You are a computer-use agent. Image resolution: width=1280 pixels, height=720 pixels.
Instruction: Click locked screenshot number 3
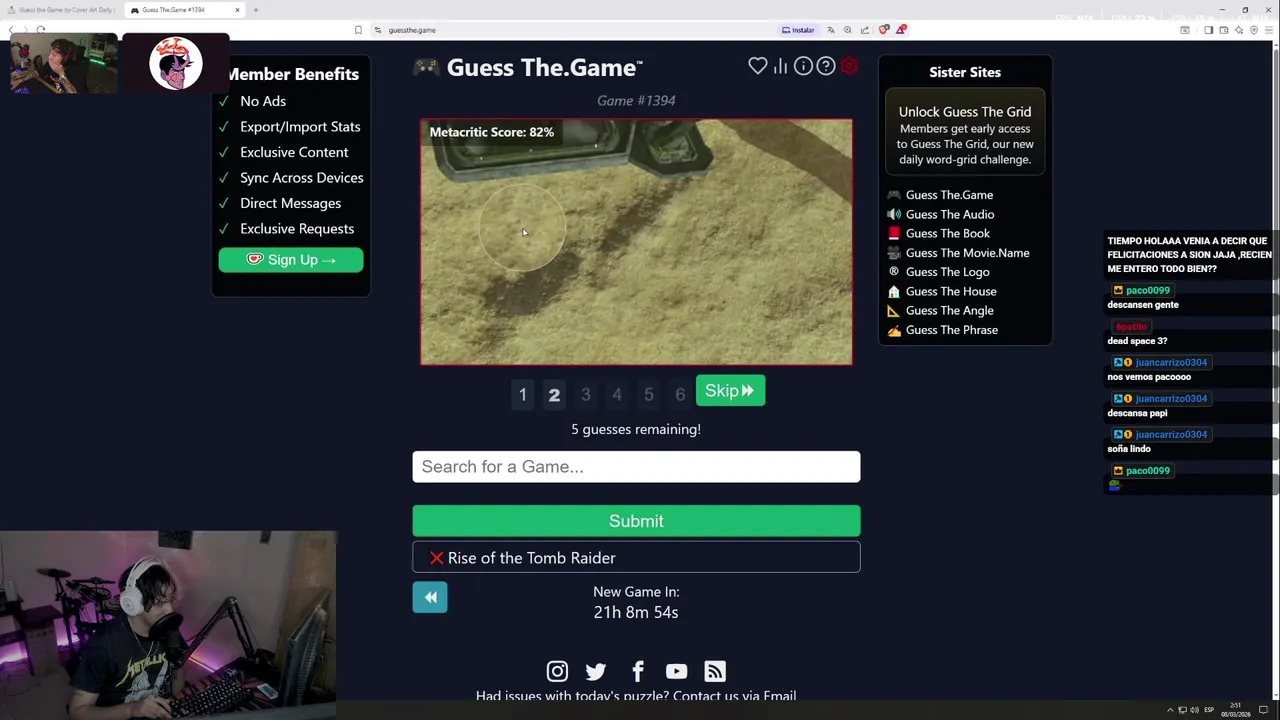coord(585,394)
